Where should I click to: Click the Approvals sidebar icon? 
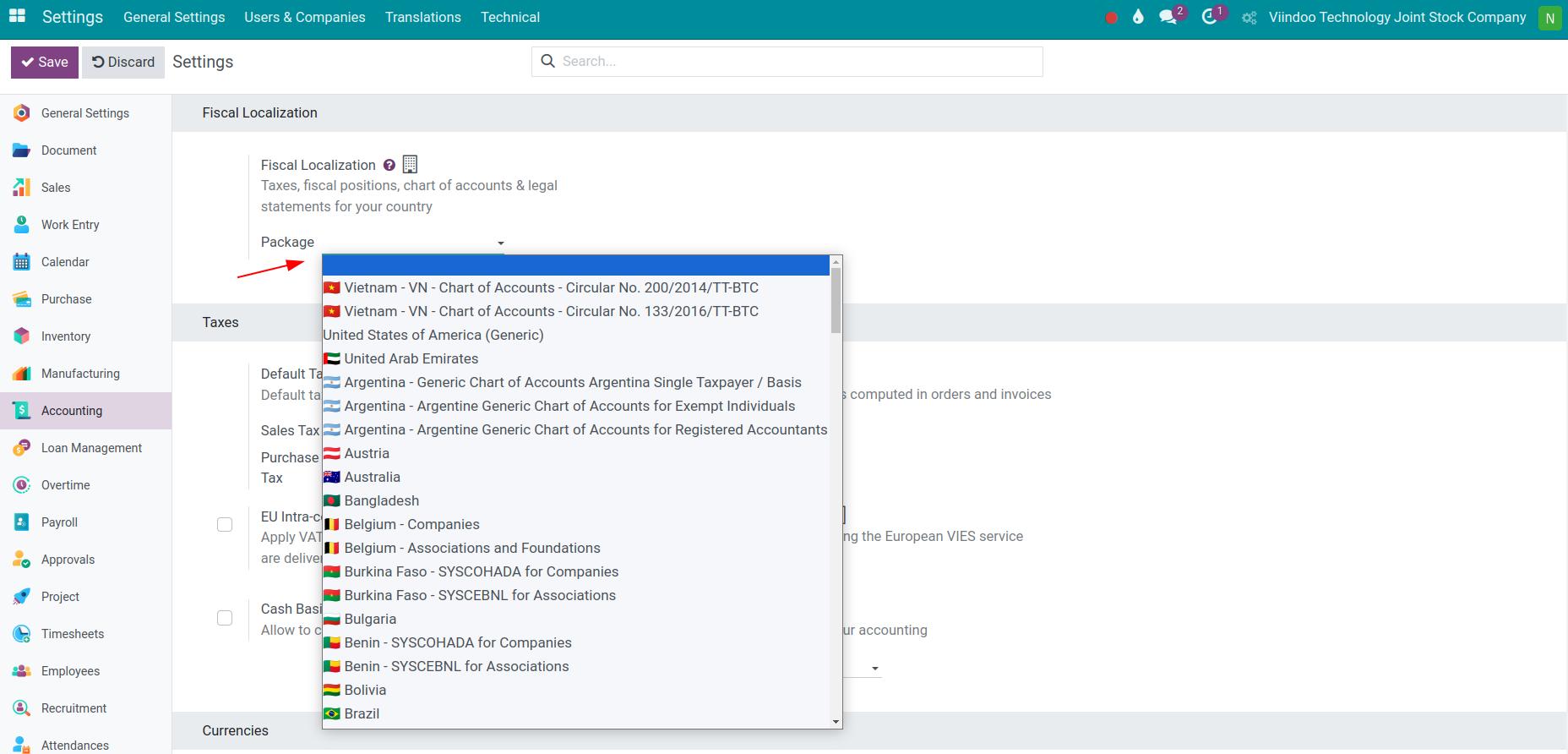click(x=22, y=560)
